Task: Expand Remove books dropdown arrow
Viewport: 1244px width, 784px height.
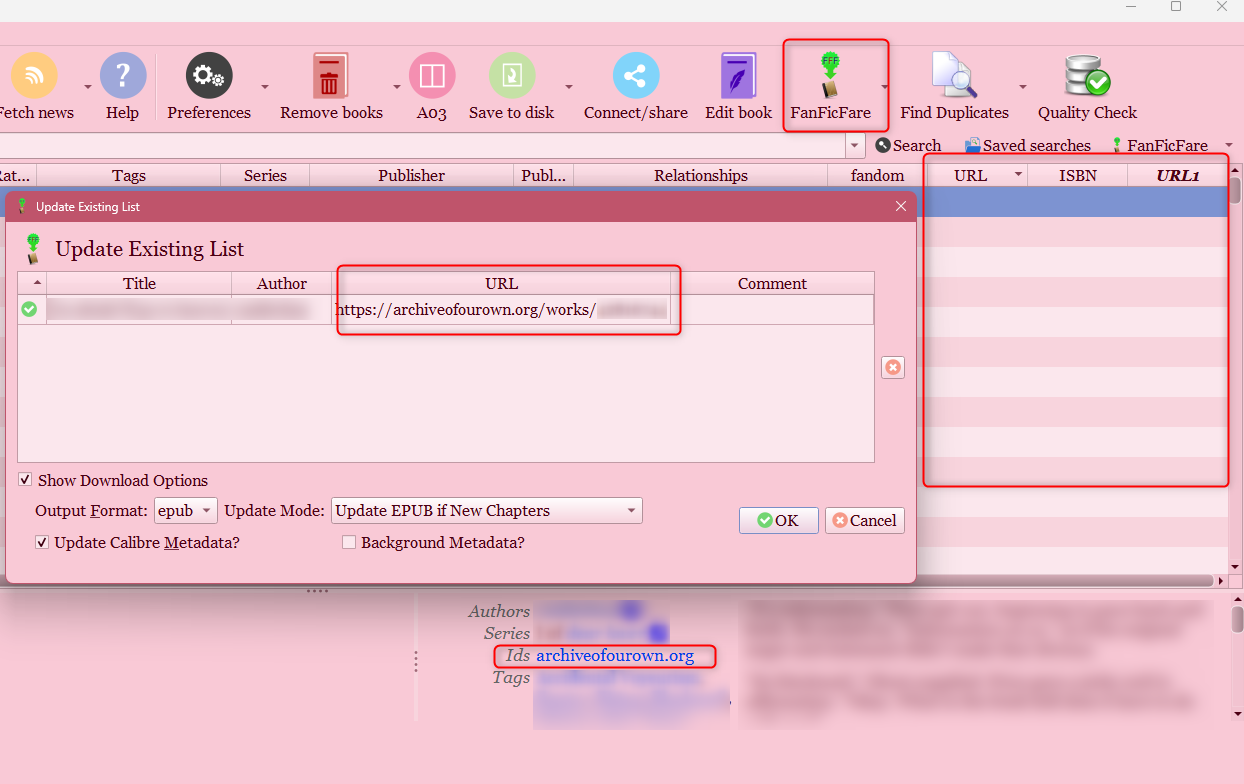Action: tap(397, 87)
